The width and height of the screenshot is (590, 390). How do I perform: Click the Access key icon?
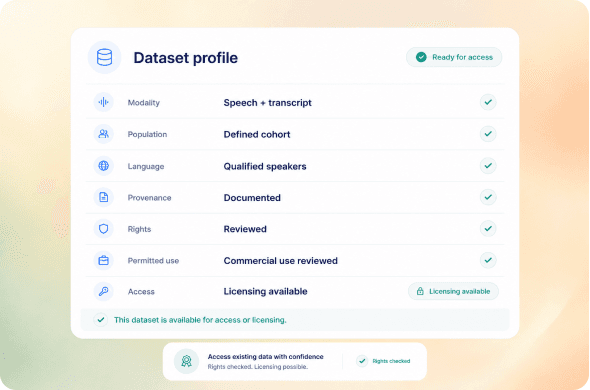point(103,291)
